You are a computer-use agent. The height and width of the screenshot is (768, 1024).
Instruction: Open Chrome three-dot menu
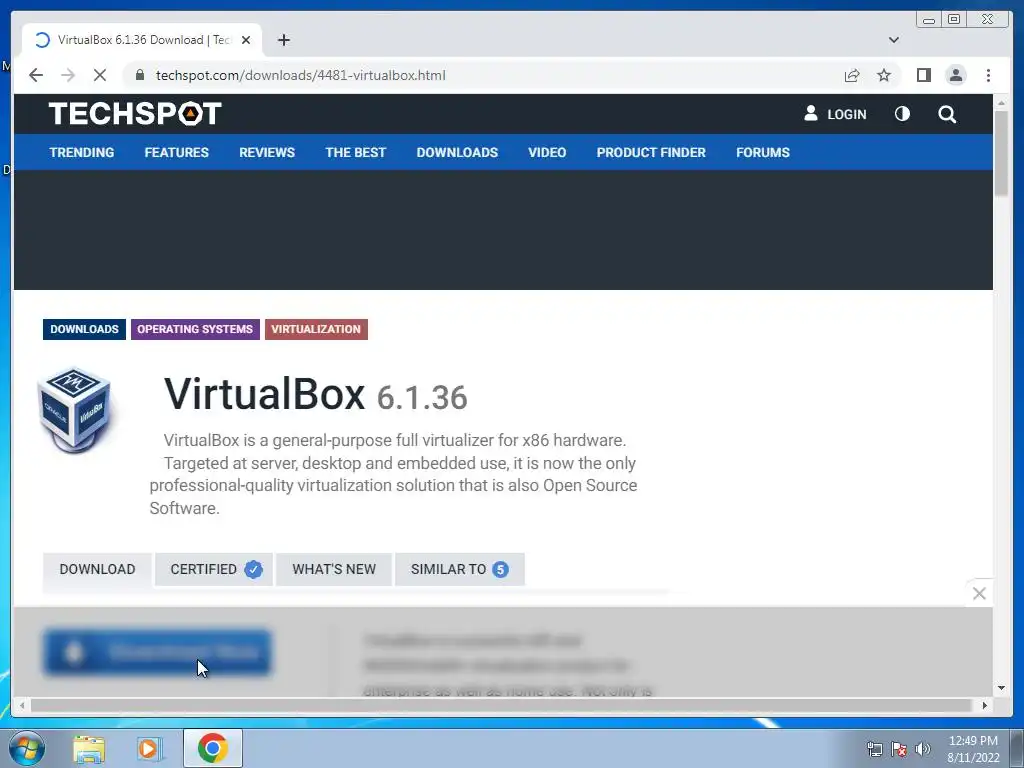click(x=988, y=75)
